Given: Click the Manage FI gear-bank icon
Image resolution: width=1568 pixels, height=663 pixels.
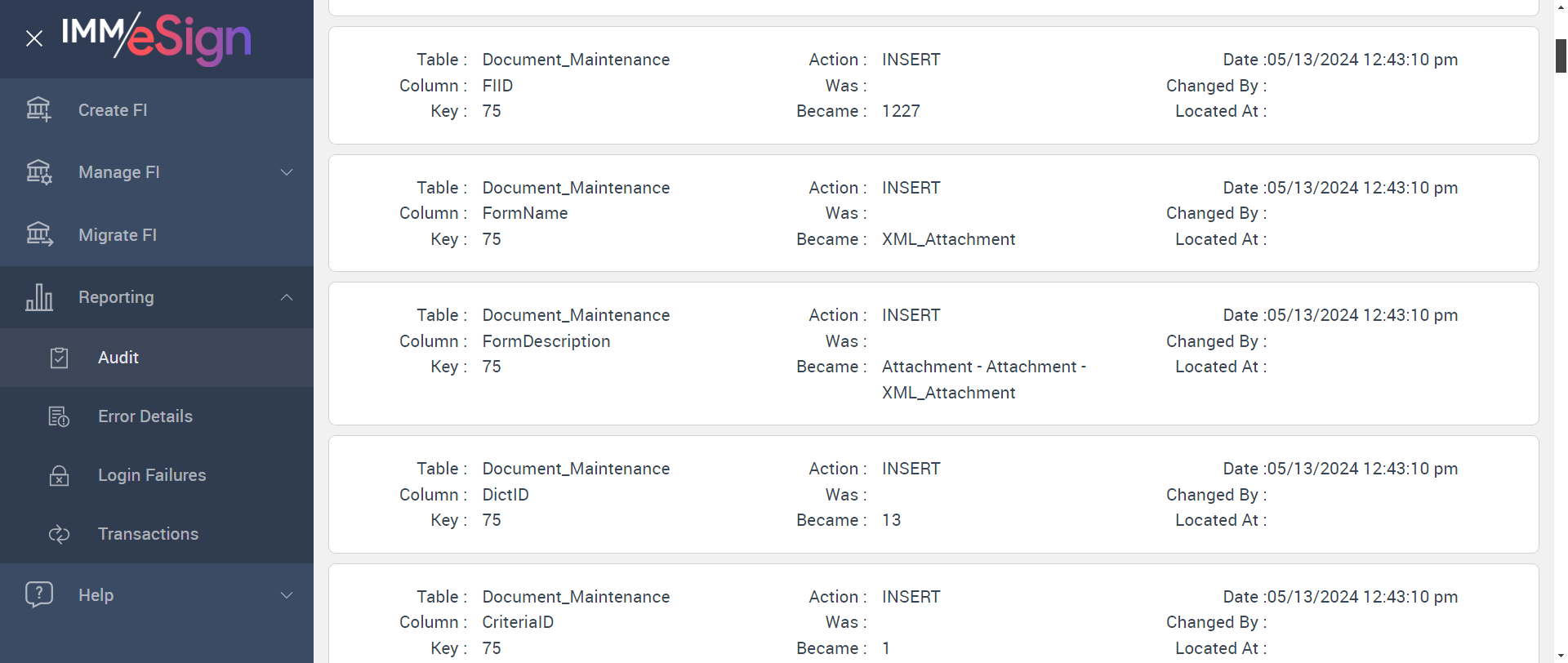Looking at the screenshot, I should click(38, 172).
